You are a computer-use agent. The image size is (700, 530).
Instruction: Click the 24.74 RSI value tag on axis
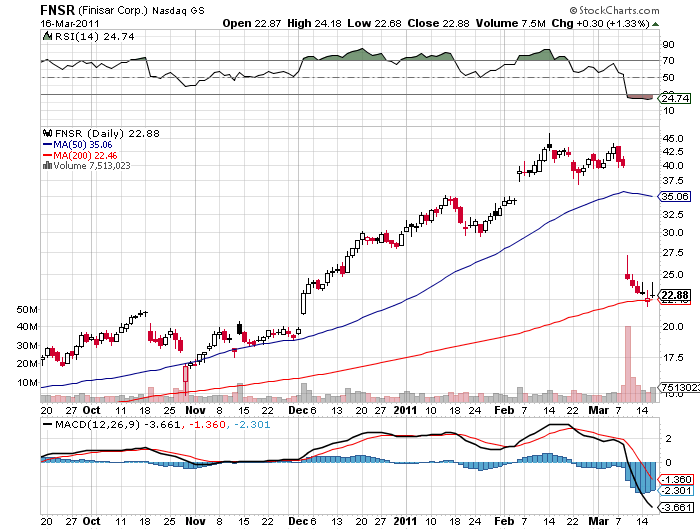click(675, 98)
